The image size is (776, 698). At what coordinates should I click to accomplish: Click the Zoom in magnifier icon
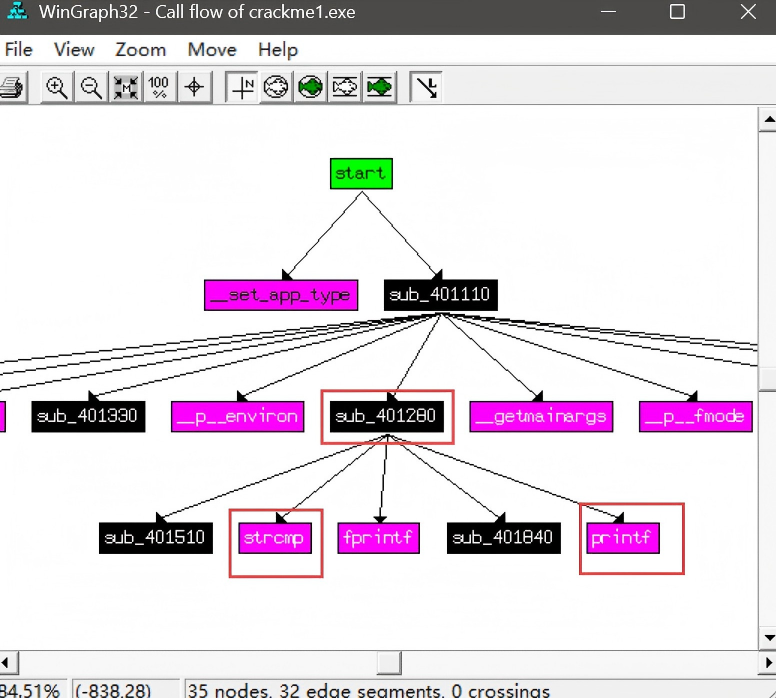click(x=57, y=88)
